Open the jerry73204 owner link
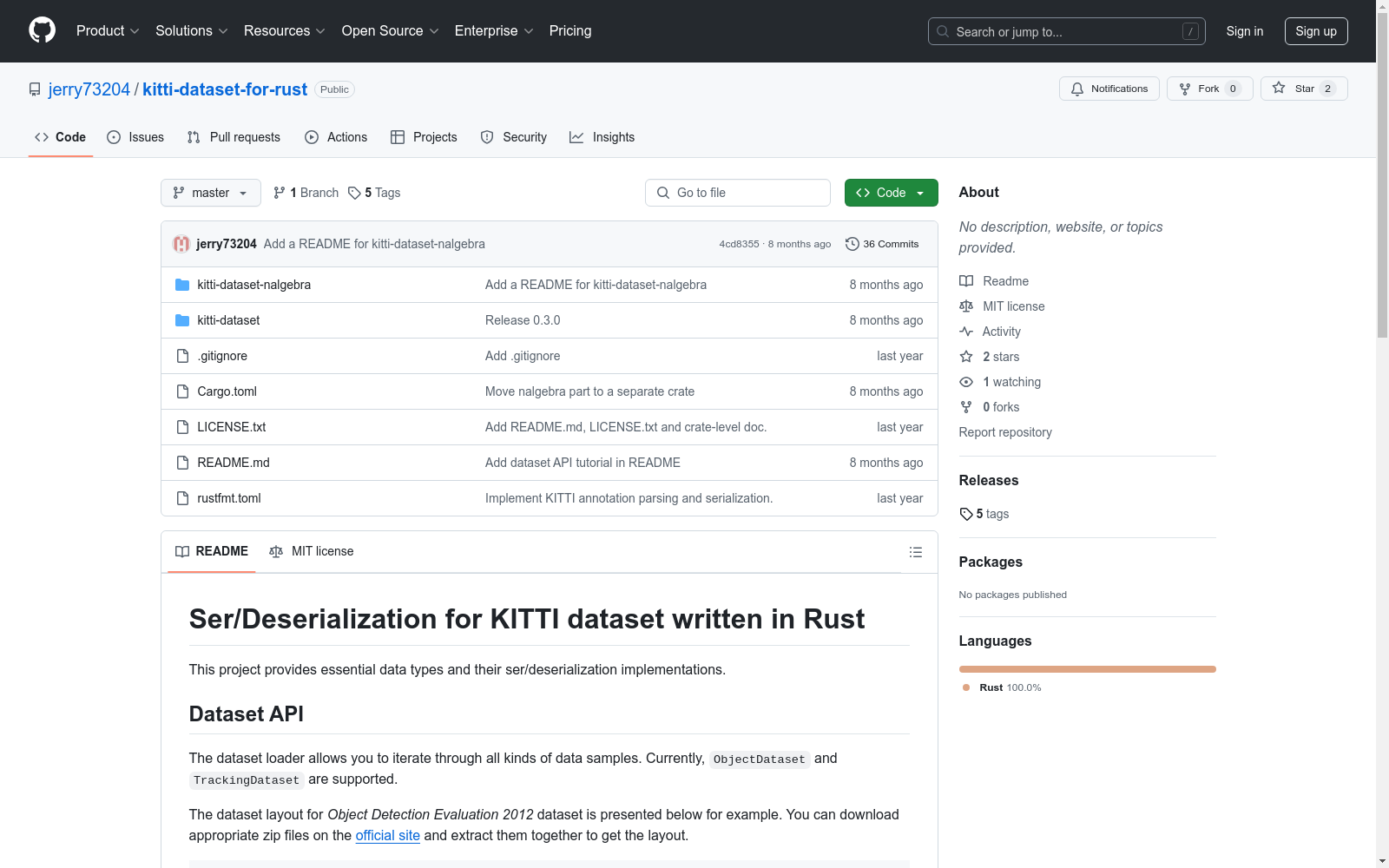The height and width of the screenshot is (868, 1389). coord(89,89)
